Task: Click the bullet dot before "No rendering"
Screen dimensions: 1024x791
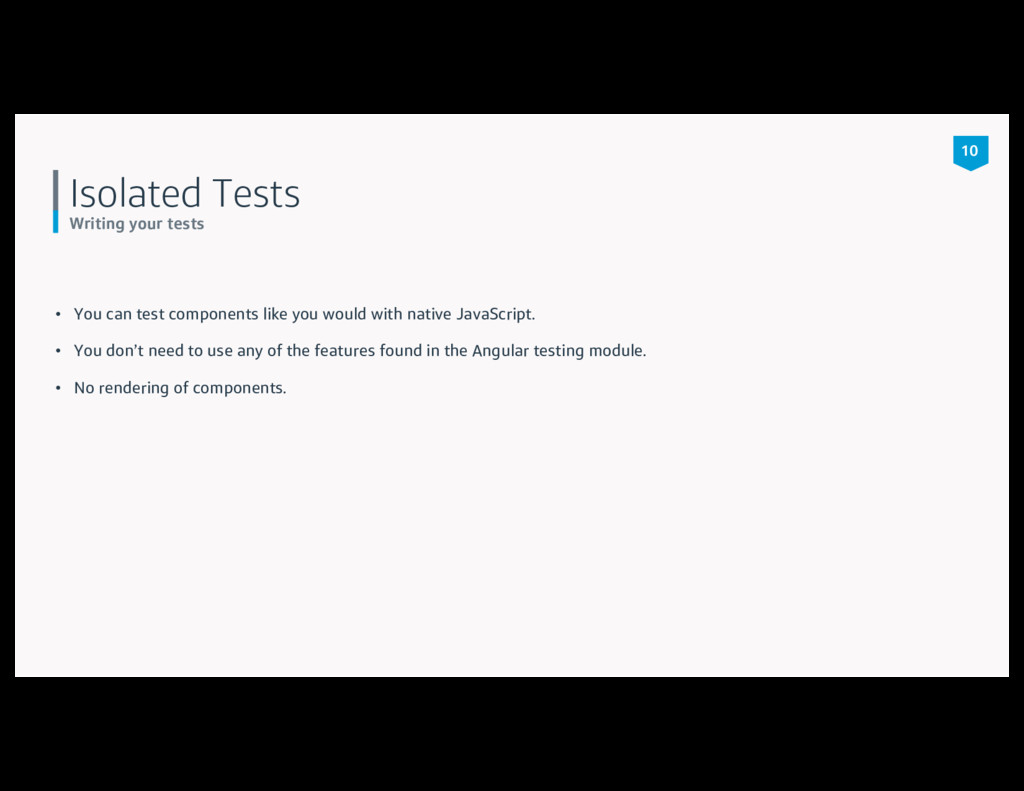Action: [x=58, y=388]
